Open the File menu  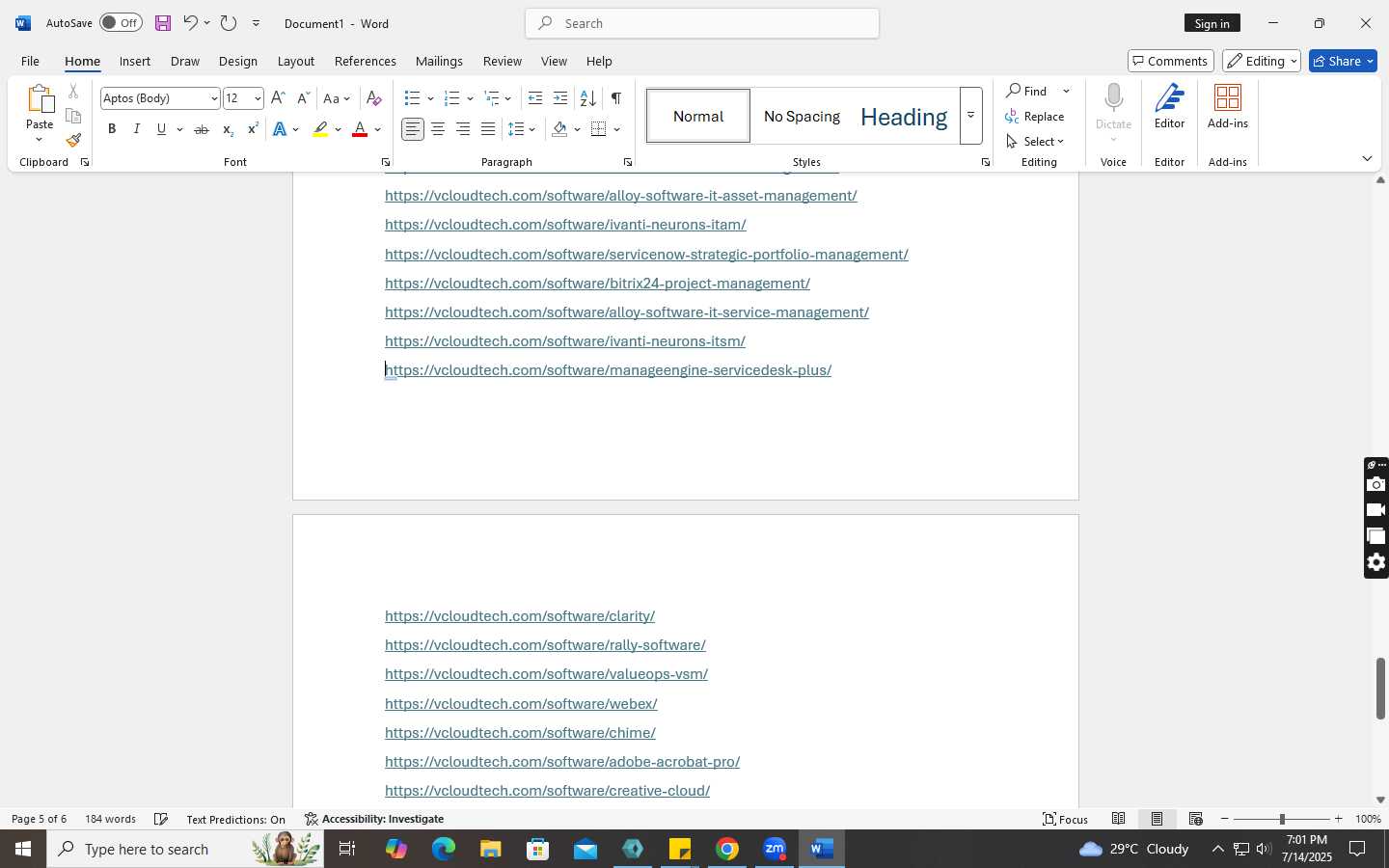coord(30,61)
